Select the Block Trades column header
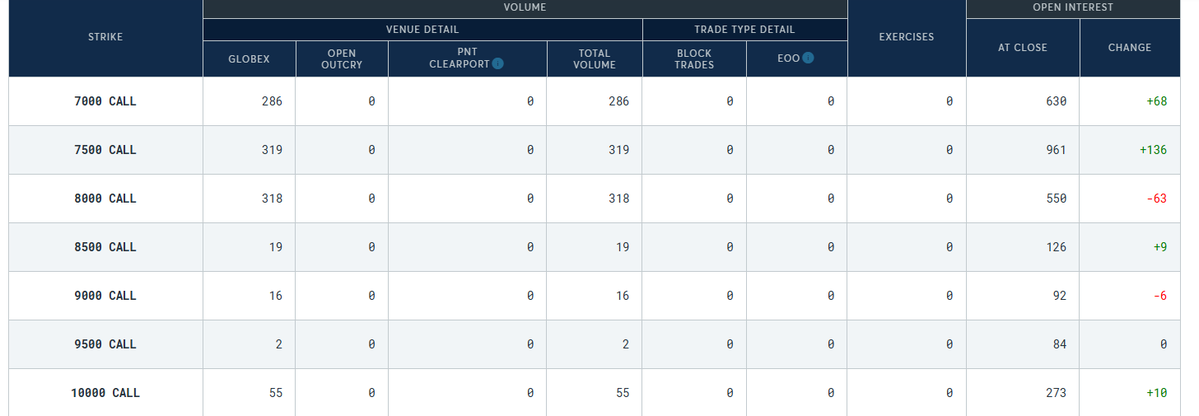The width and height of the screenshot is (1199, 416). pyautogui.click(x=694, y=59)
